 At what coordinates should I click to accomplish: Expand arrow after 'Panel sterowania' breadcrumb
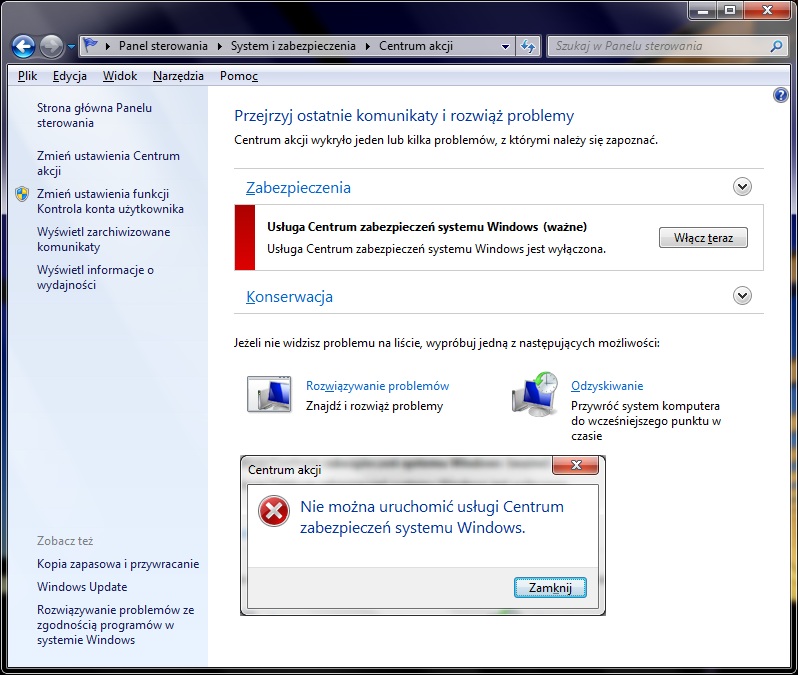pyautogui.click(x=219, y=46)
